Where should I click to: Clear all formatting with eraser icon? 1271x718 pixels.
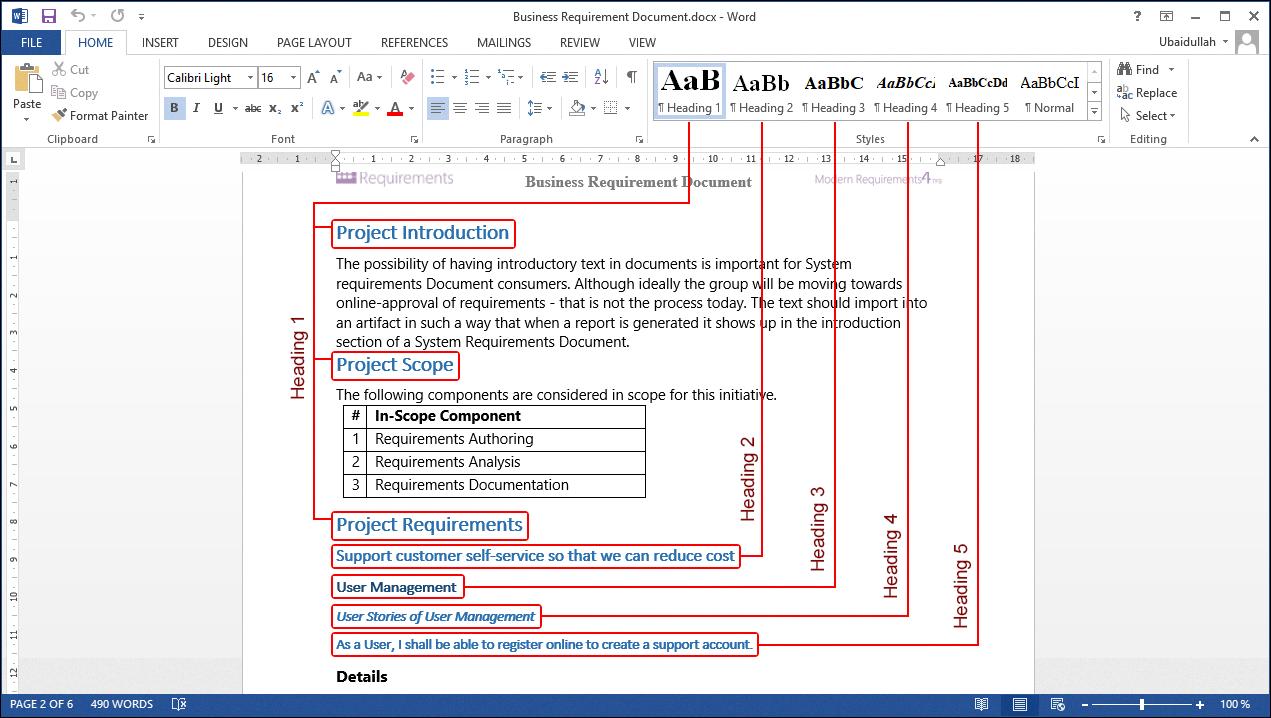coord(406,77)
